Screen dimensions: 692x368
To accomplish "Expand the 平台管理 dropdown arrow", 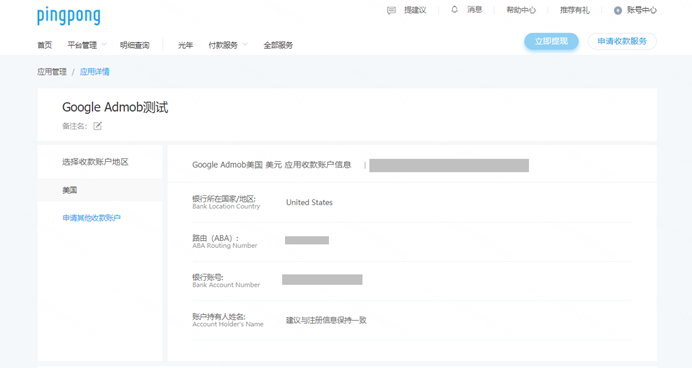I will (104, 45).
